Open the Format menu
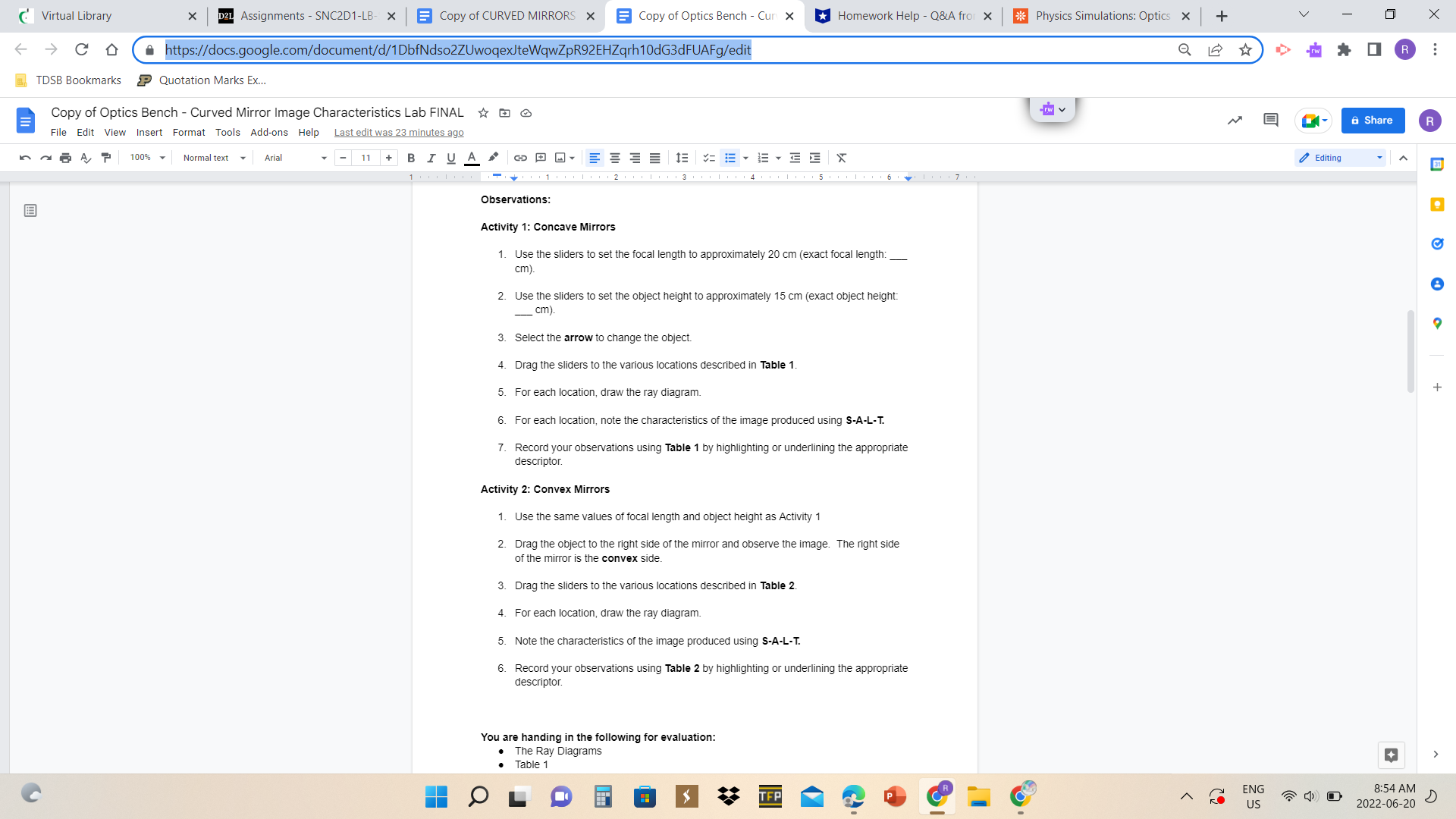Viewport: 1456px width, 819px height. [189, 132]
